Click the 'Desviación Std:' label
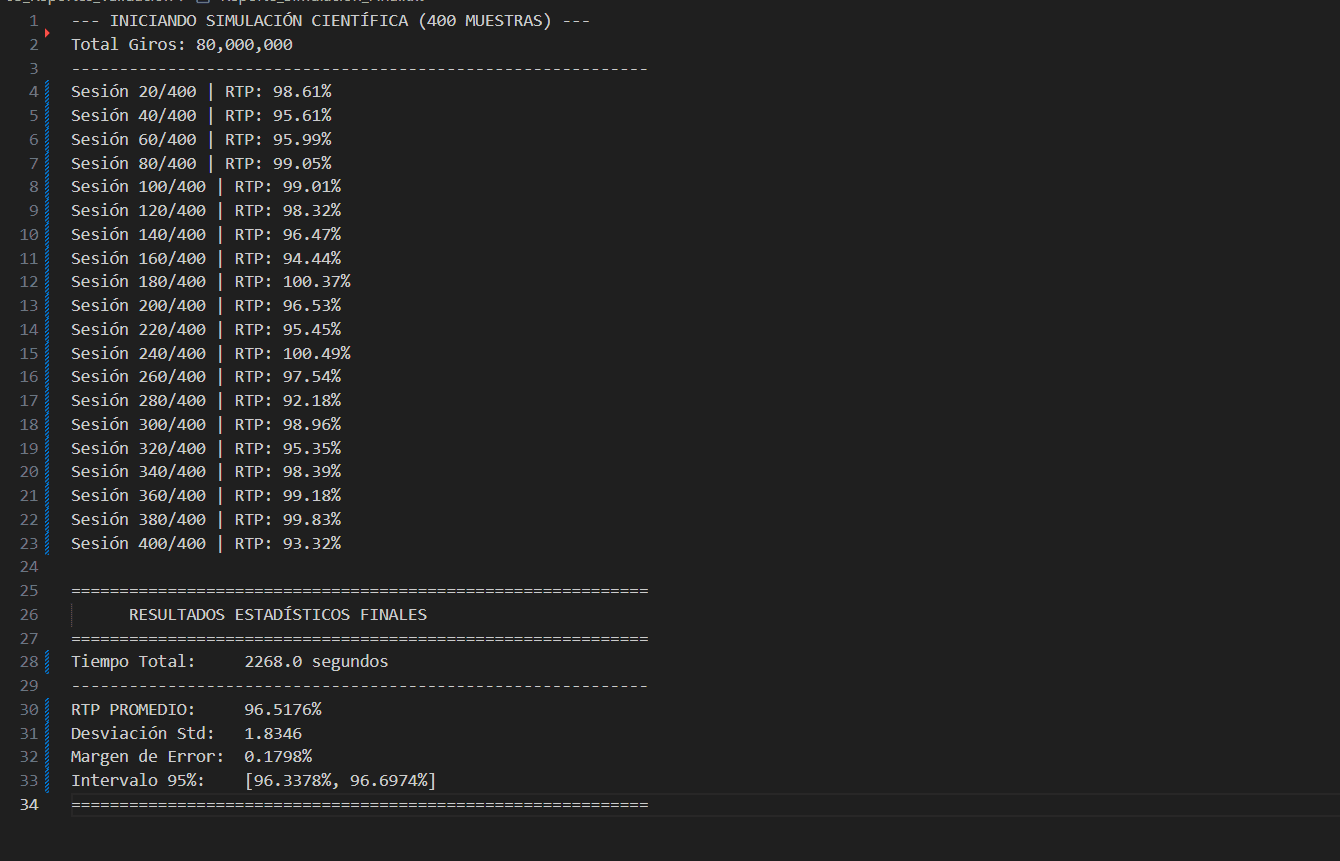Image resolution: width=1340 pixels, height=861 pixels. pos(143,734)
